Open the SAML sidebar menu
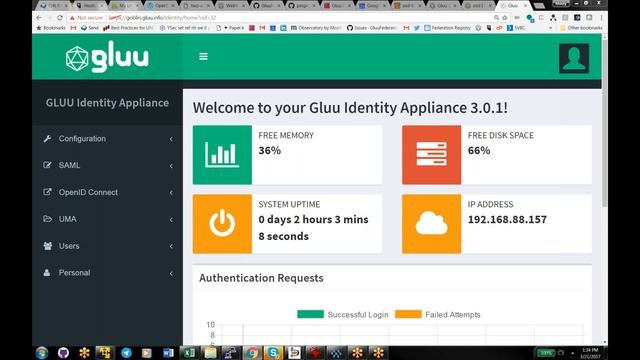This screenshot has width=640, height=360. (x=107, y=165)
